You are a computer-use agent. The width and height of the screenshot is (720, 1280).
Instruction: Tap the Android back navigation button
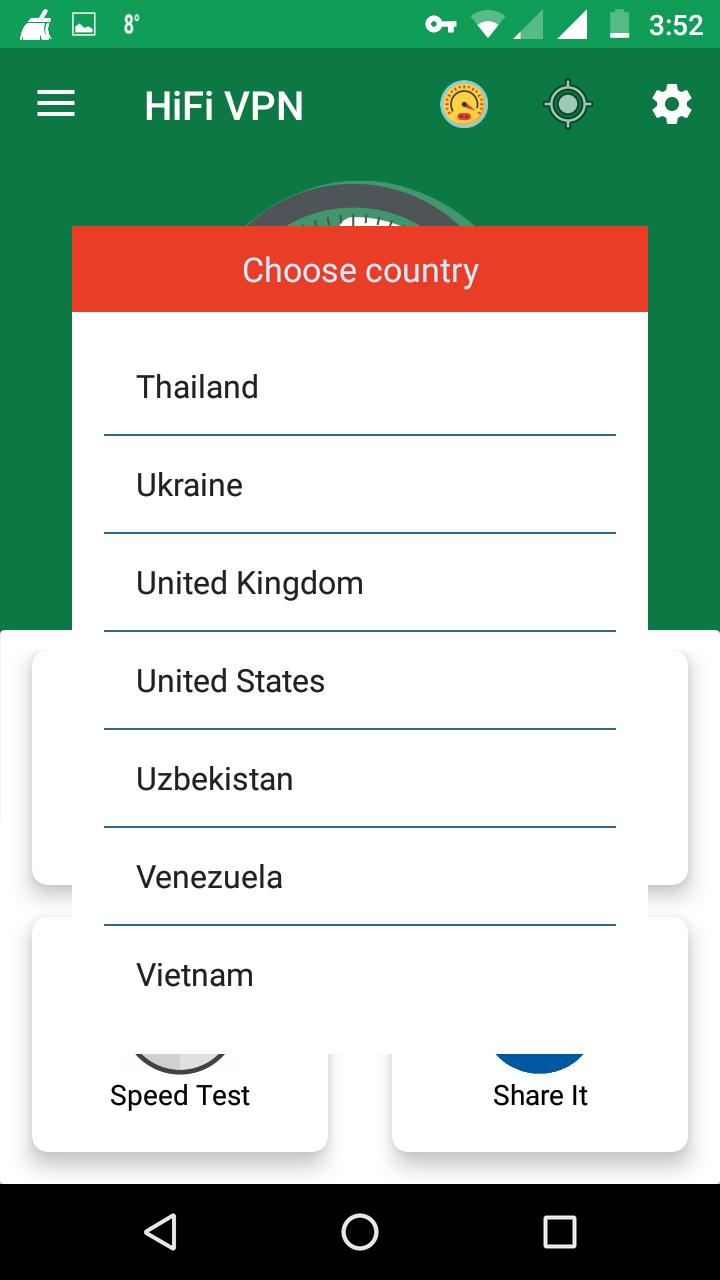(160, 1232)
